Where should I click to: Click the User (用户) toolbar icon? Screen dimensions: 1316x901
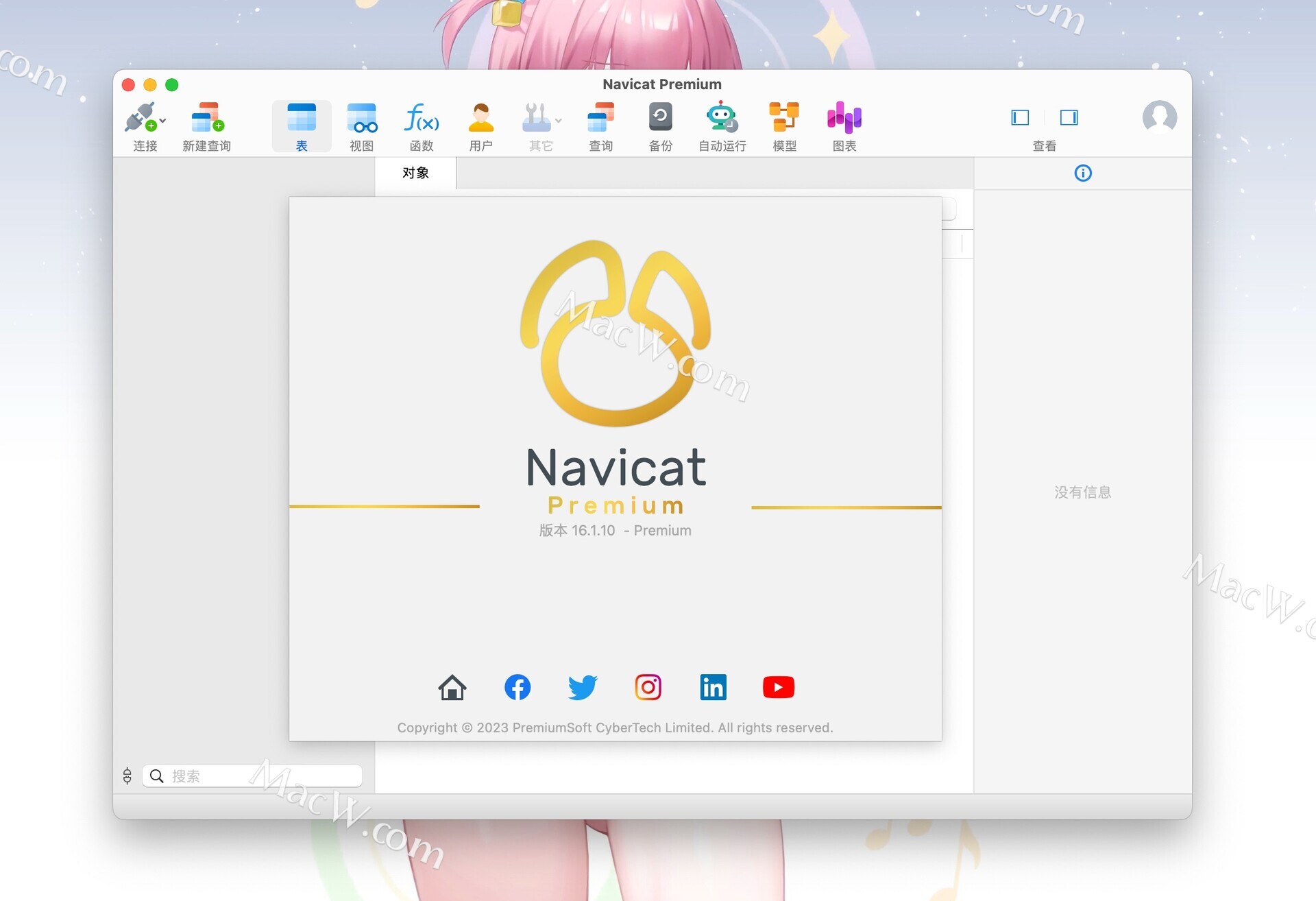click(481, 117)
